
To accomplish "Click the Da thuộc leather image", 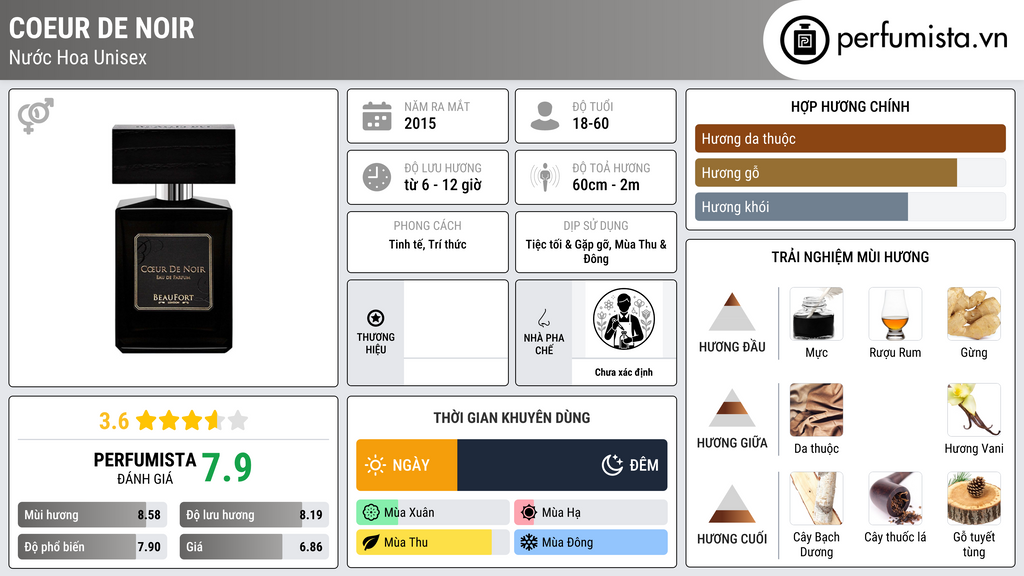I will [x=816, y=410].
